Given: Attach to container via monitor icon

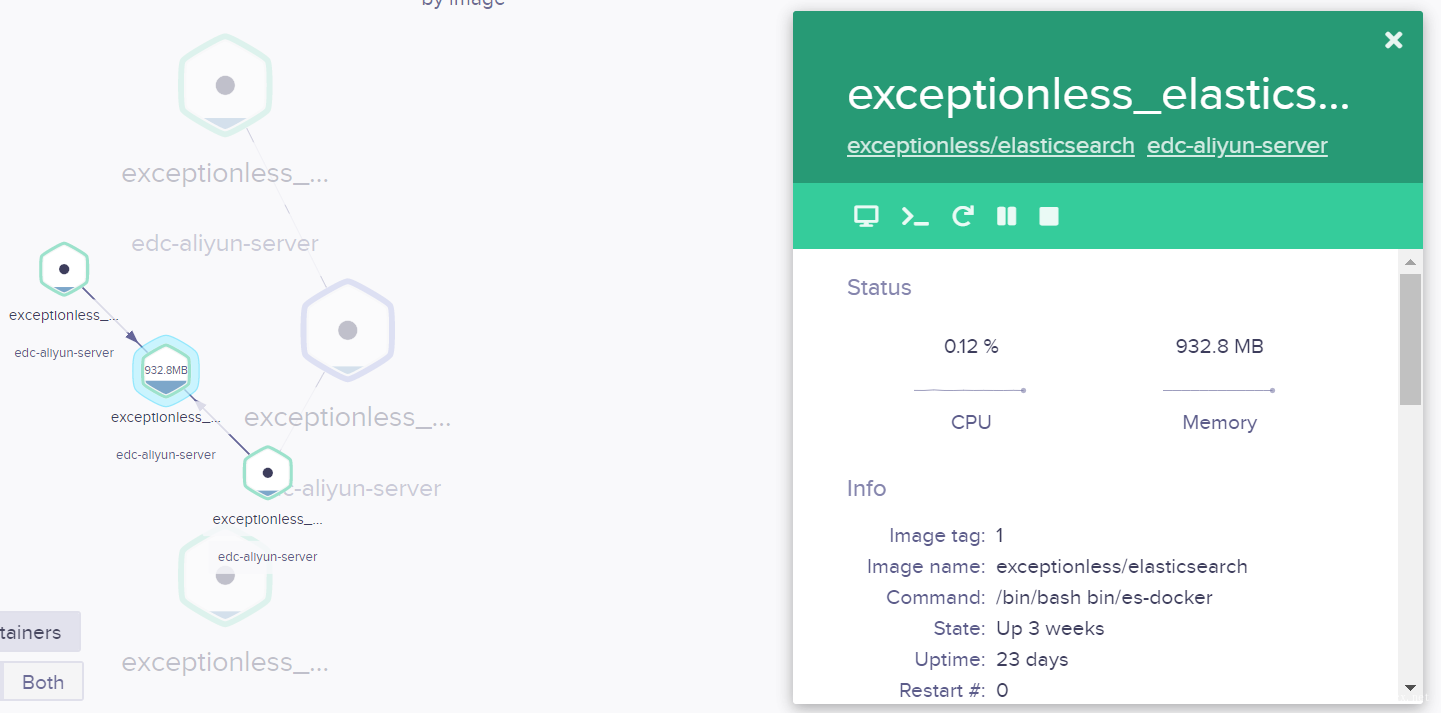Looking at the screenshot, I should click(866, 216).
